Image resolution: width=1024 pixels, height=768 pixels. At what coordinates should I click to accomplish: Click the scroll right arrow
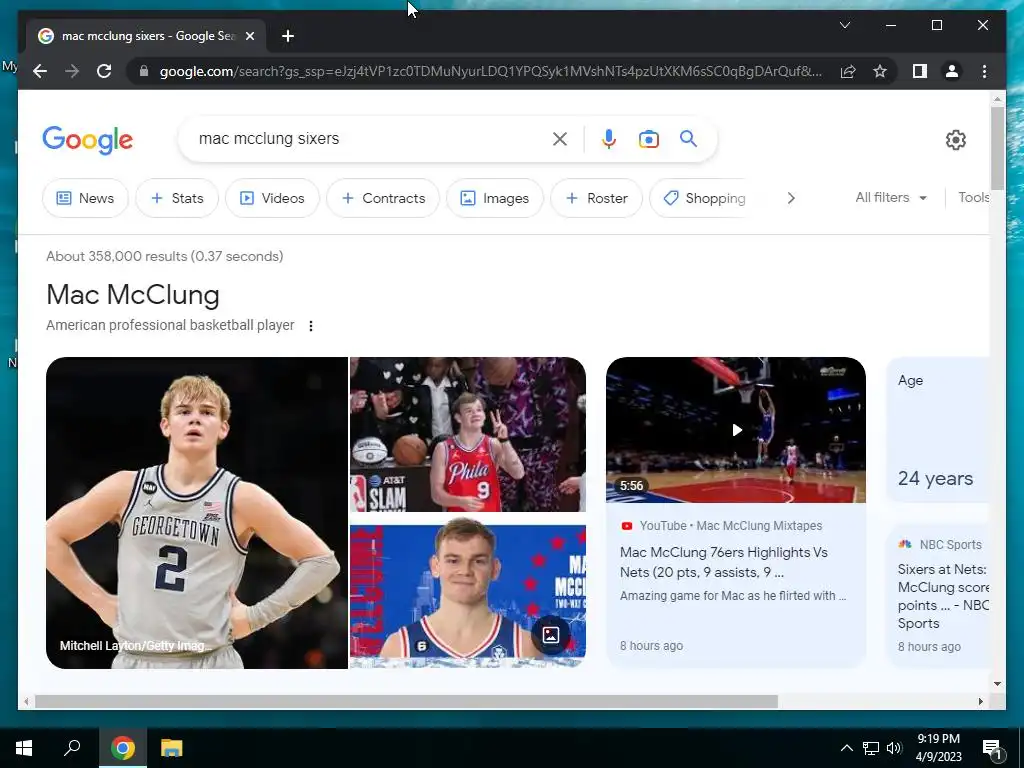tap(981, 701)
